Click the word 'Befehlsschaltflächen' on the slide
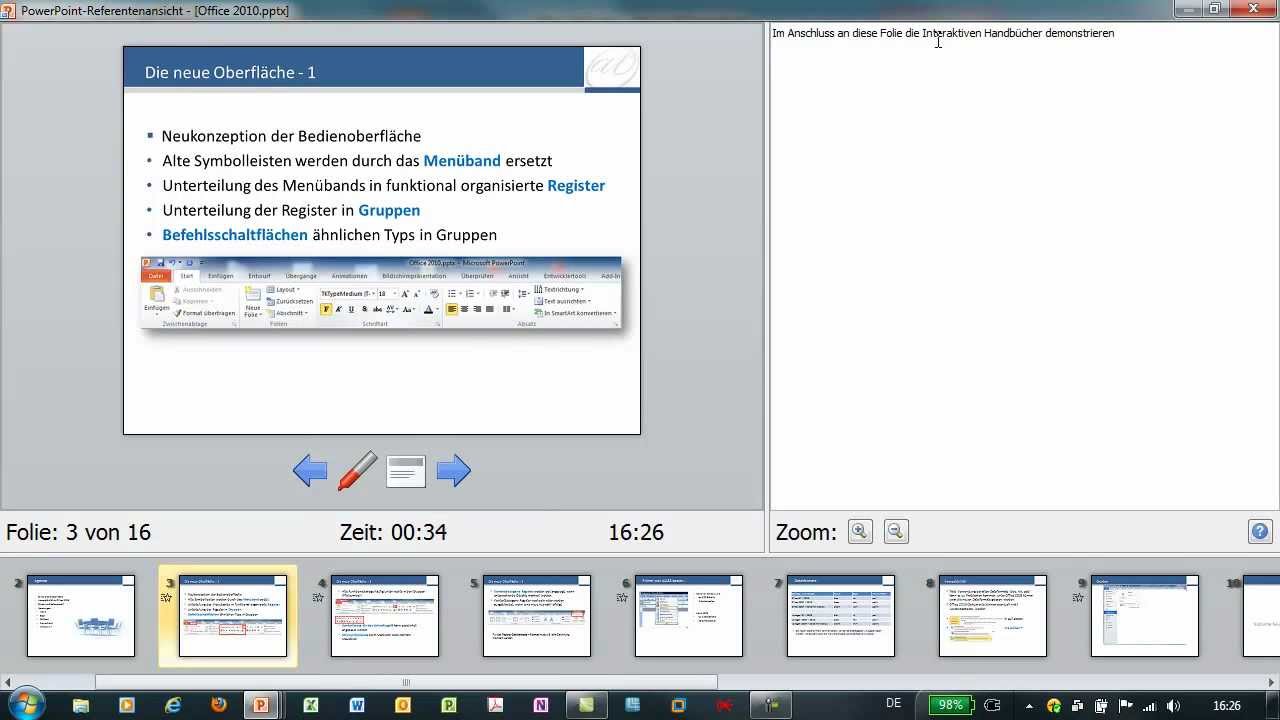The height and width of the screenshot is (720, 1280). 235,235
